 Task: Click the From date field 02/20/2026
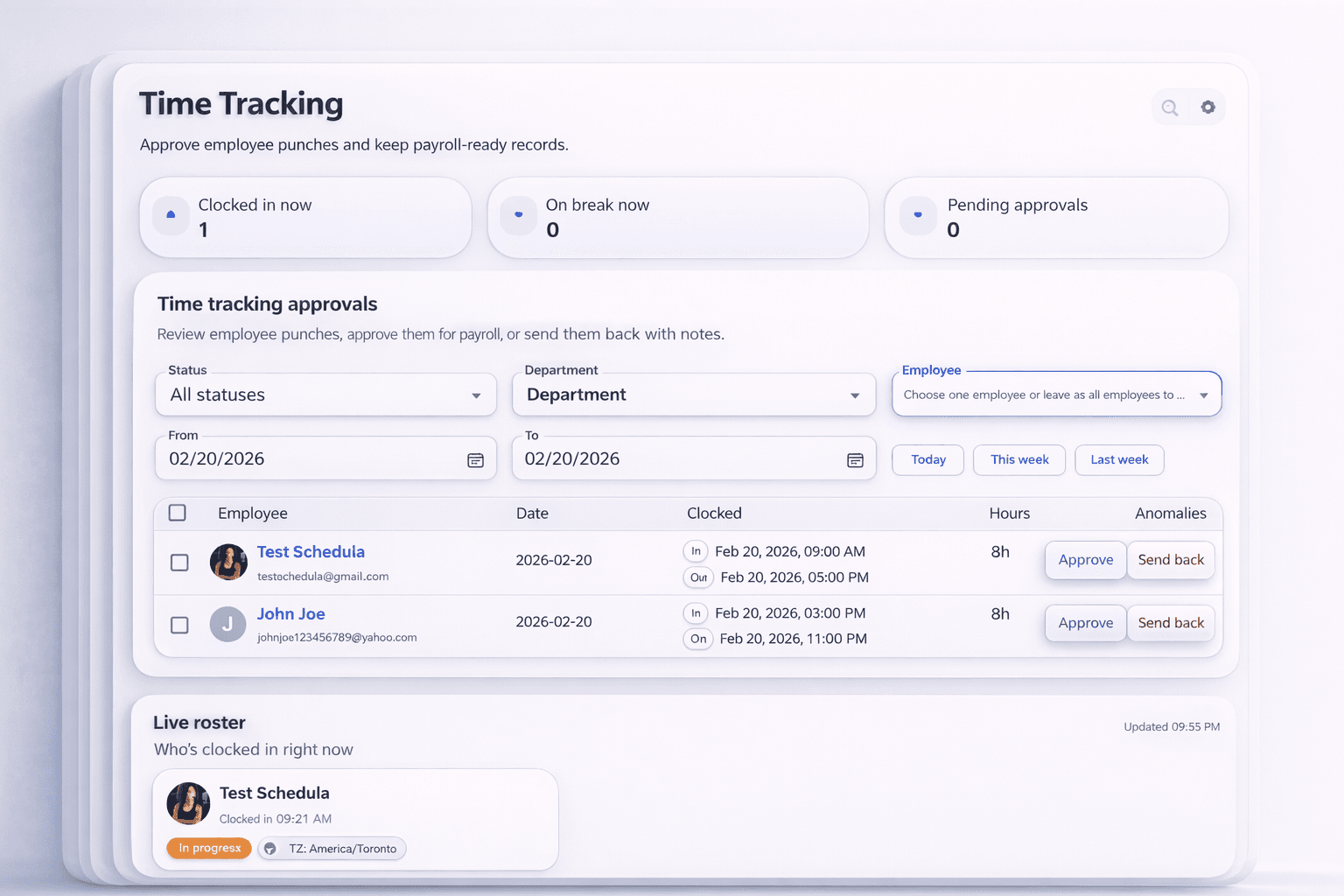[325, 458]
